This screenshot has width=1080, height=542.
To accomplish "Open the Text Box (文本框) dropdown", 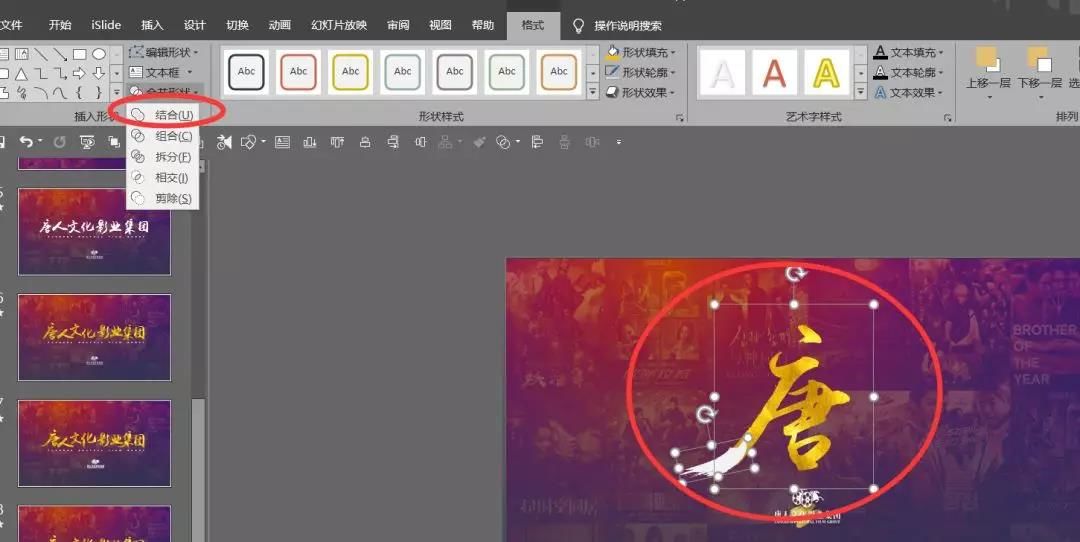I will [x=161, y=72].
